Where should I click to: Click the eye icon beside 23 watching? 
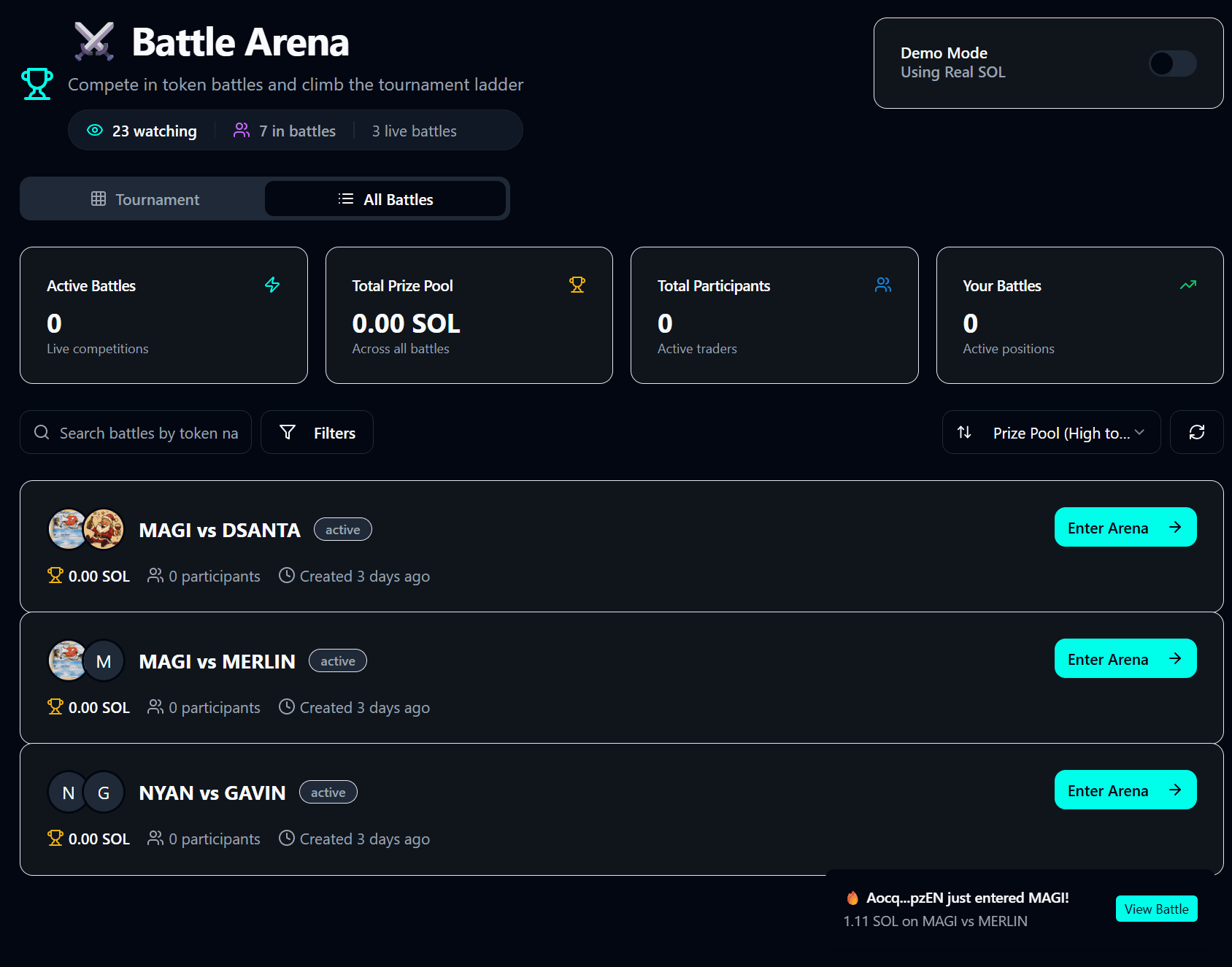(x=95, y=131)
